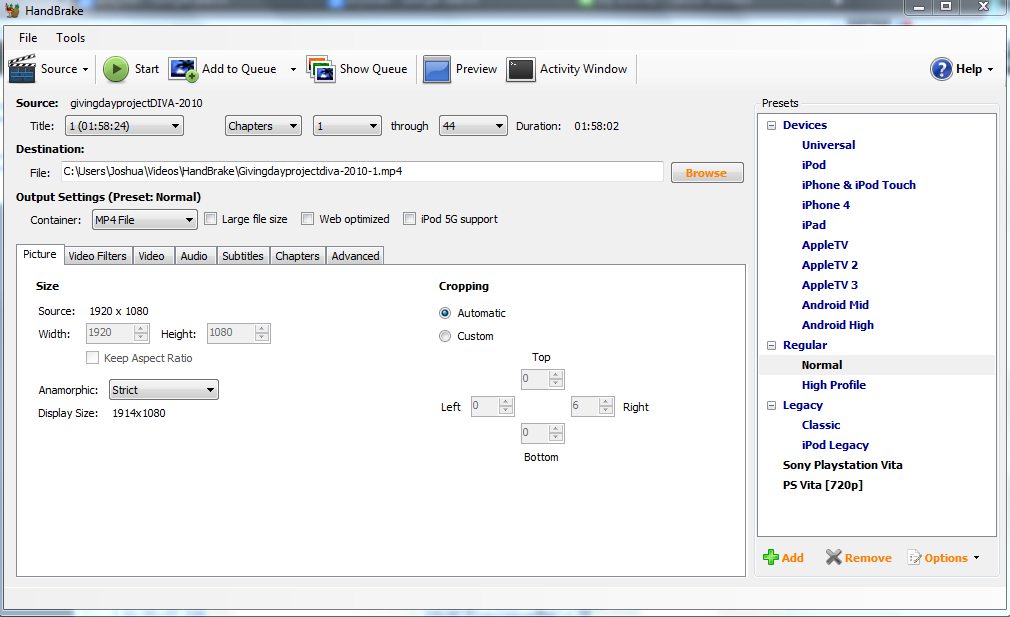Select the Classic preset

[x=821, y=425]
